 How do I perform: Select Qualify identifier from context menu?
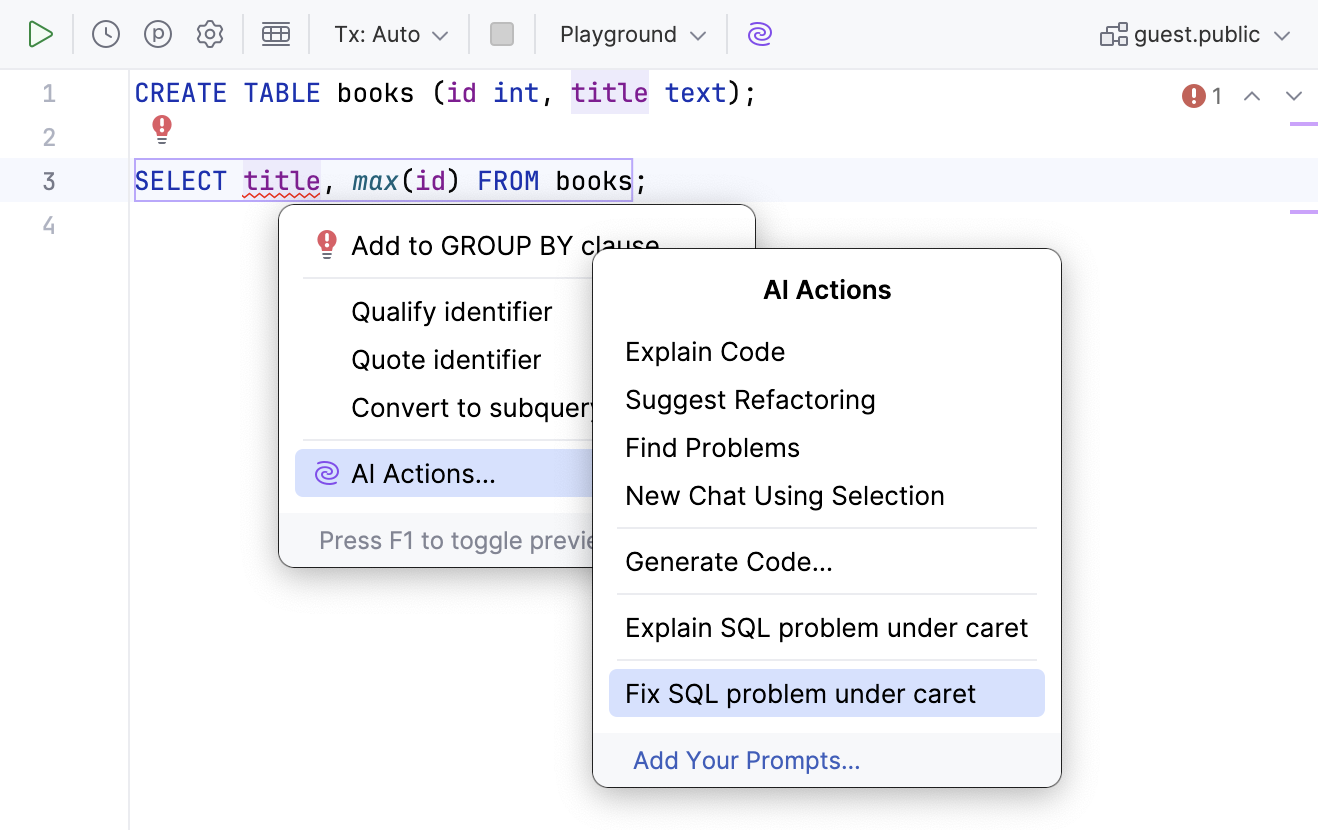pyautogui.click(x=451, y=312)
